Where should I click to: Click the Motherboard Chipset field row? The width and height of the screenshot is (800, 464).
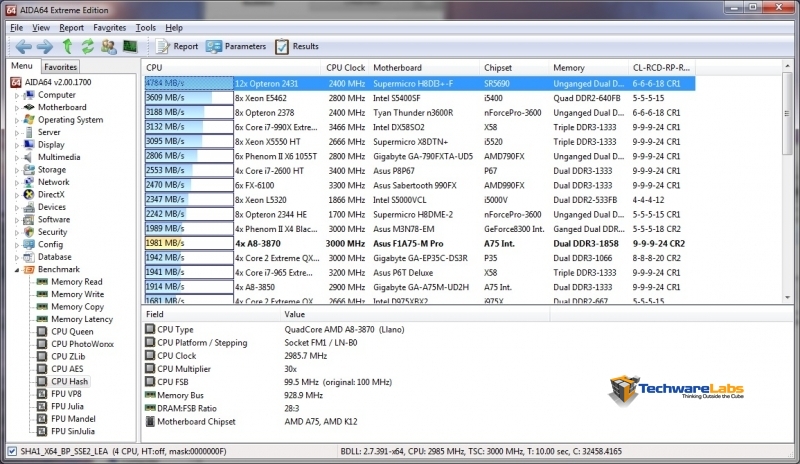tap(347, 422)
